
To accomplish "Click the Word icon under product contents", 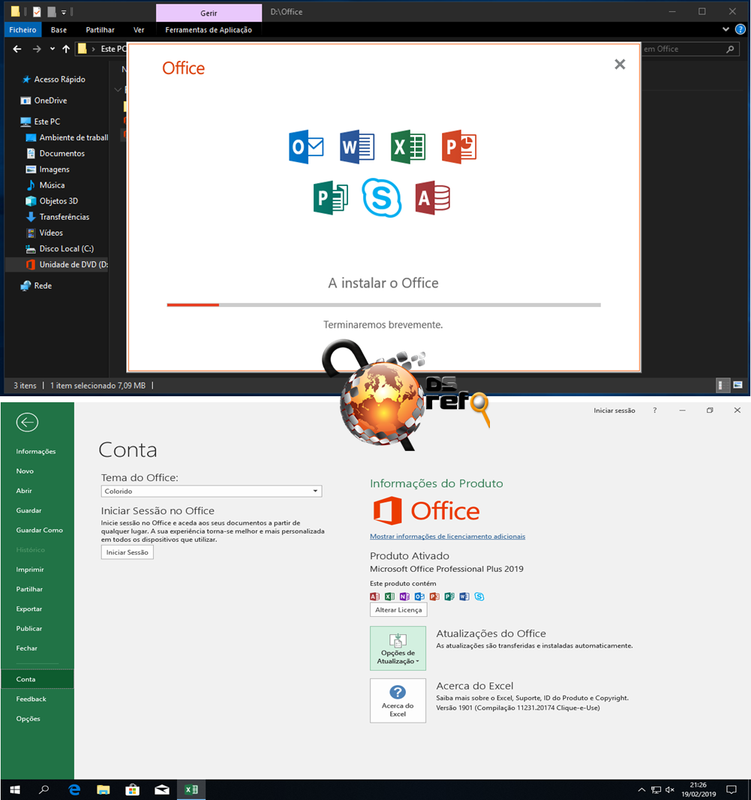I will click(464, 596).
